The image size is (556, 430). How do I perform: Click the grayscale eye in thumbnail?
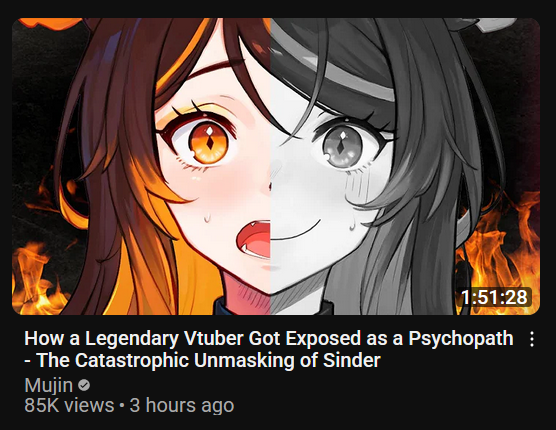[342, 146]
